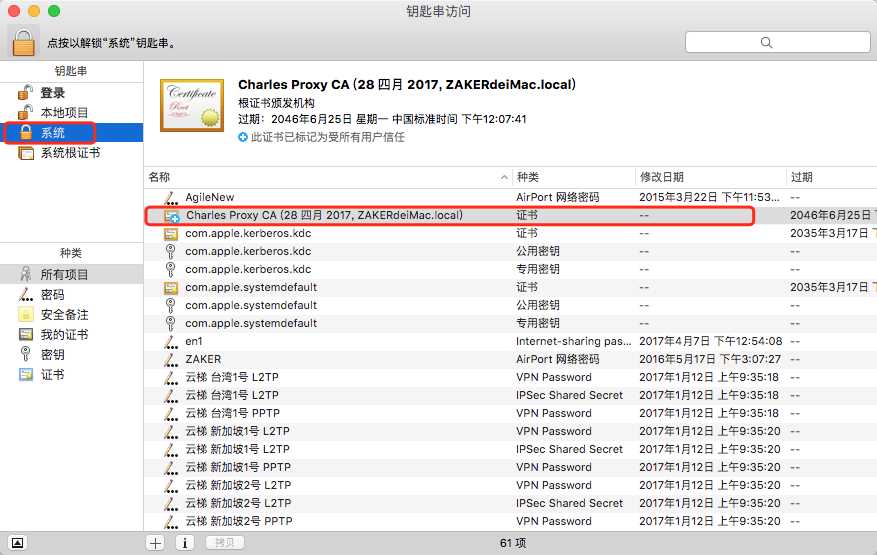Screen dimensions: 877x555
Task: Select the 系统 keychain
Action: [x=72, y=133]
